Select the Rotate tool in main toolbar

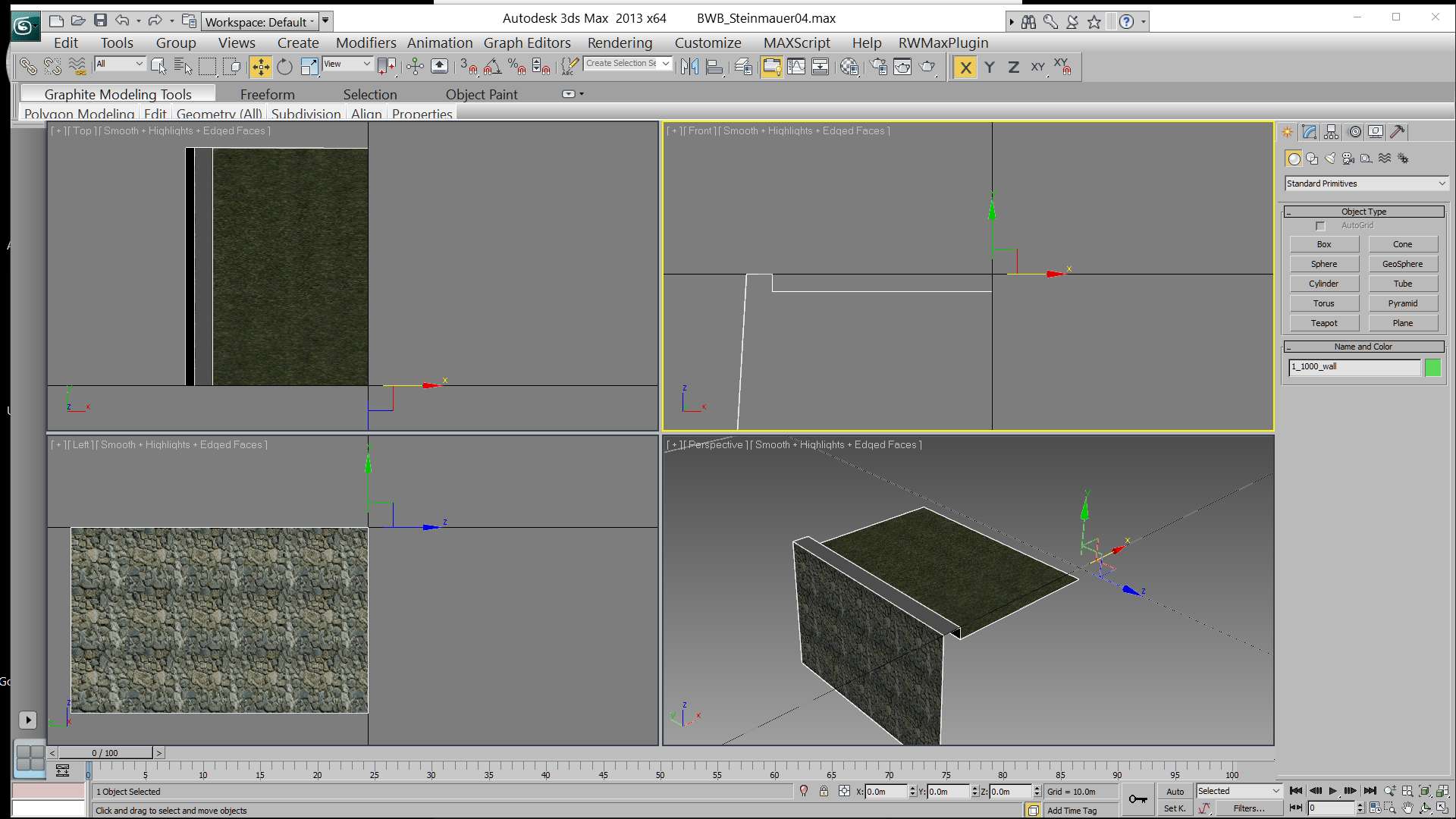pos(284,67)
